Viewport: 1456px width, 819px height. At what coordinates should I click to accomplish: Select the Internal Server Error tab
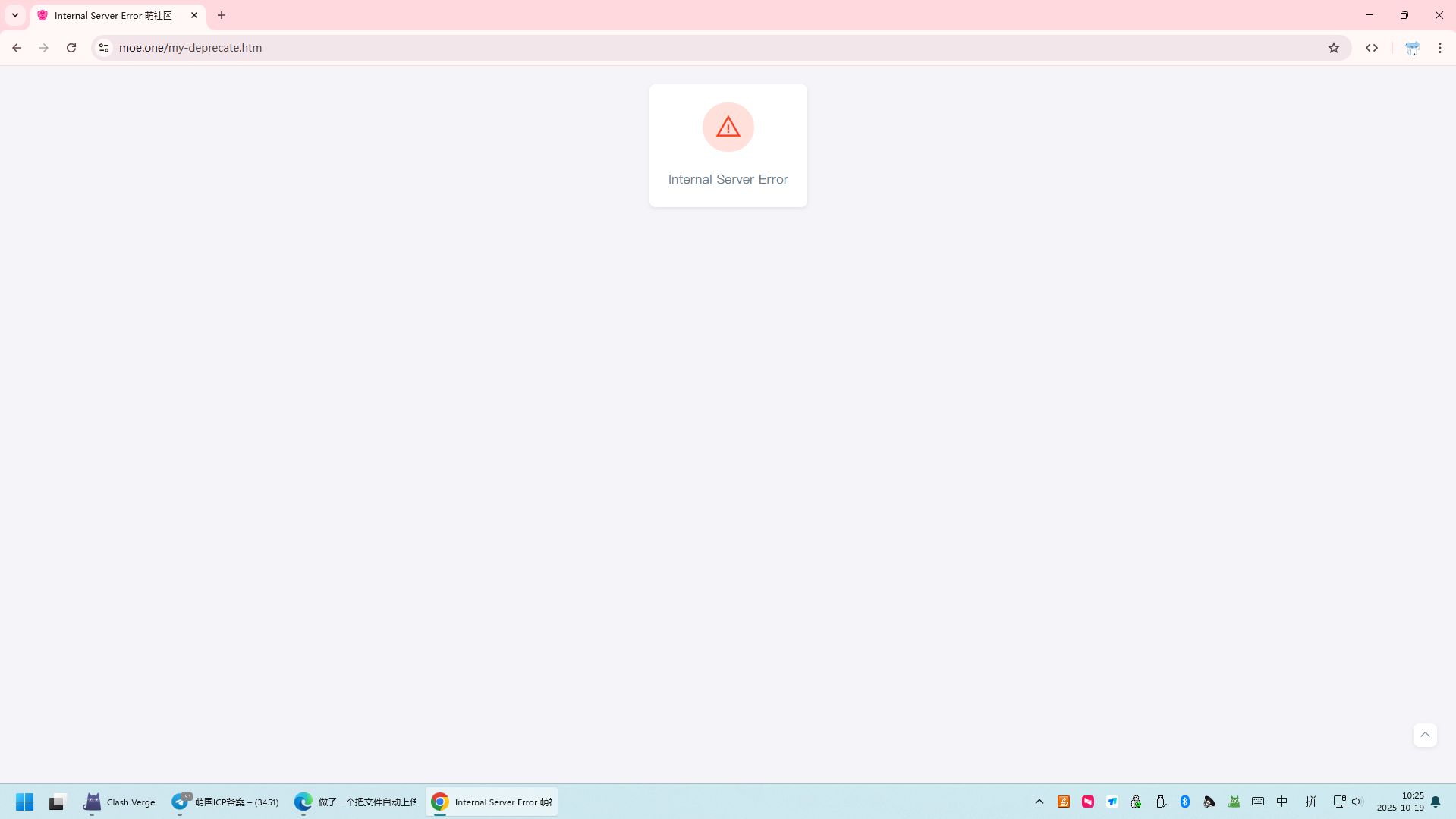pyautogui.click(x=114, y=15)
